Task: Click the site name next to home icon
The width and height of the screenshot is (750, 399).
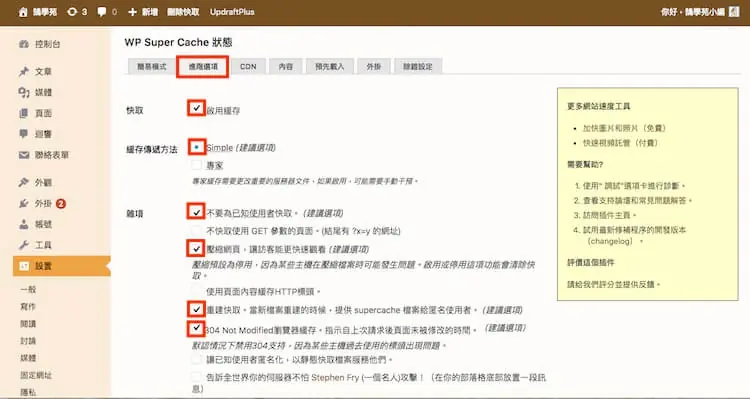Action: (45, 12)
